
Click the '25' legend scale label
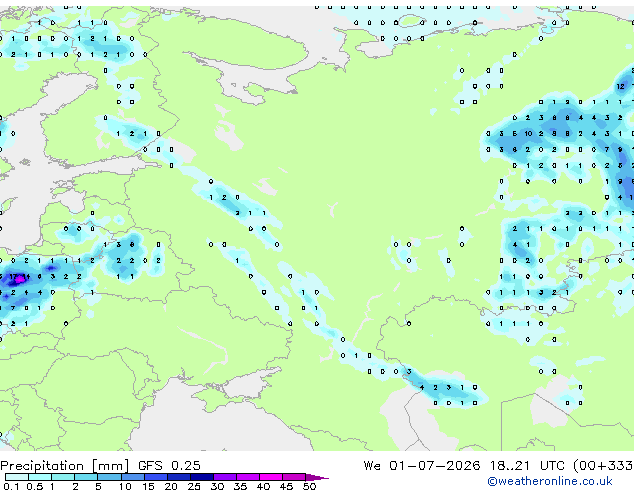(194, 486)
